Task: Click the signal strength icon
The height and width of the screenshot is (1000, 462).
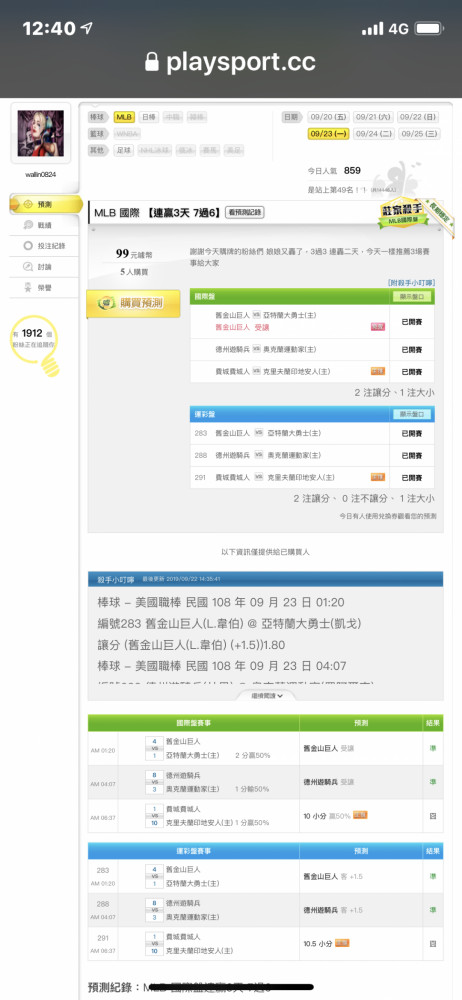Action: click(x=372, y=28)
